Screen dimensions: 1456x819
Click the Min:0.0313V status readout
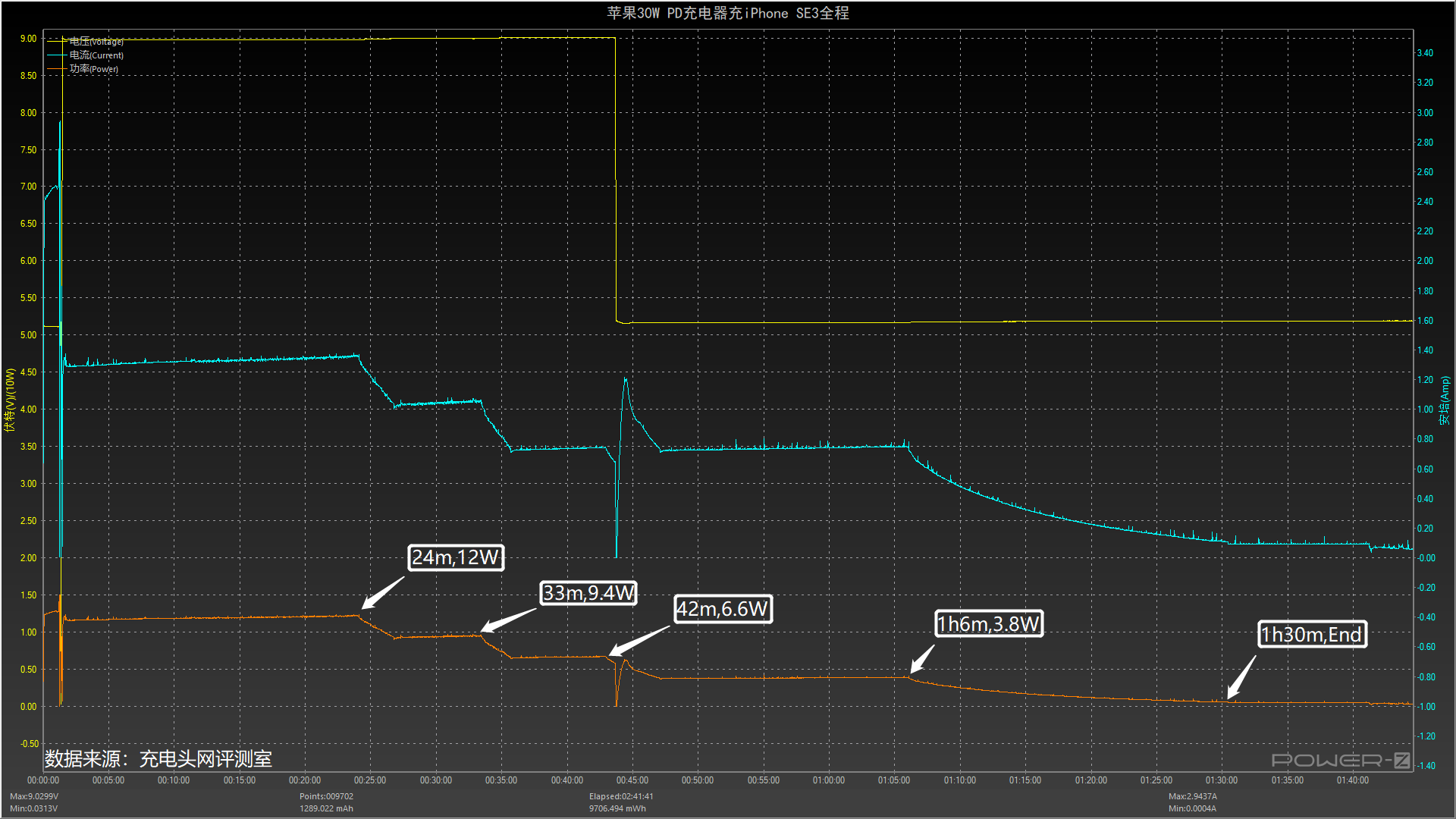pos(33,808)
